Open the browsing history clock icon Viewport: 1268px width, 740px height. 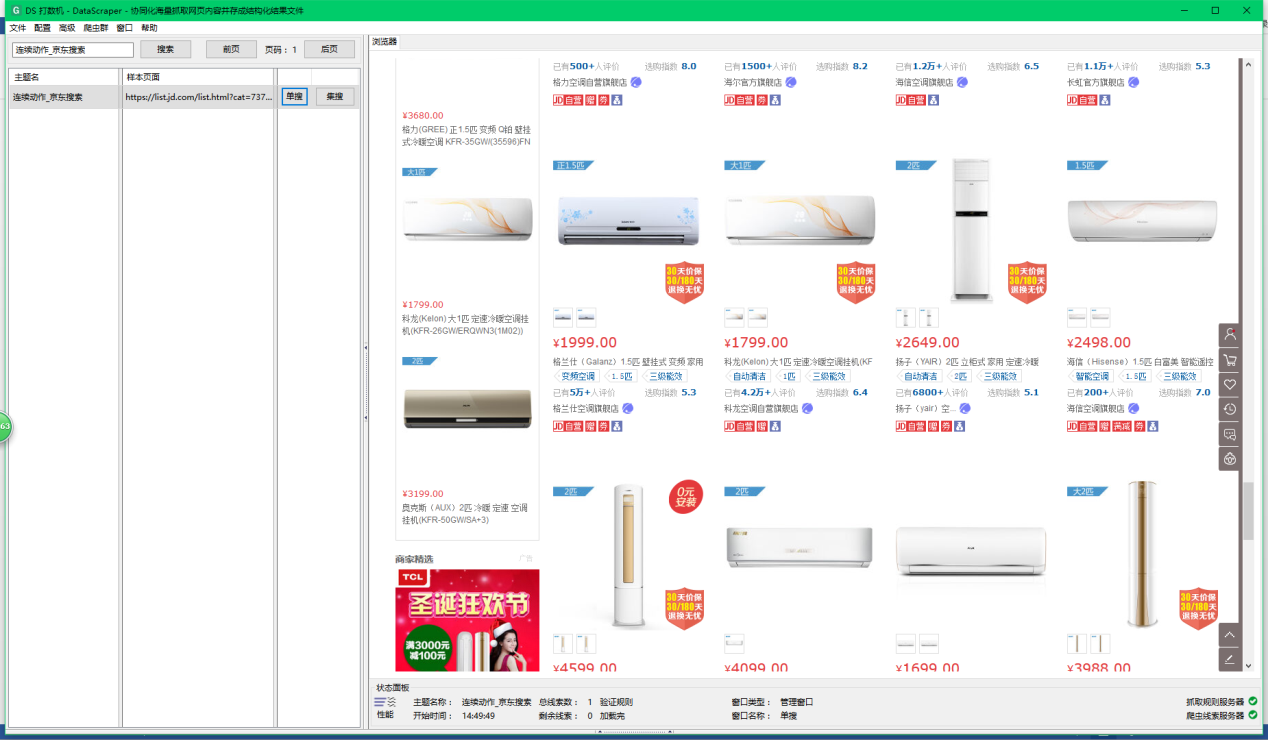1230,409
